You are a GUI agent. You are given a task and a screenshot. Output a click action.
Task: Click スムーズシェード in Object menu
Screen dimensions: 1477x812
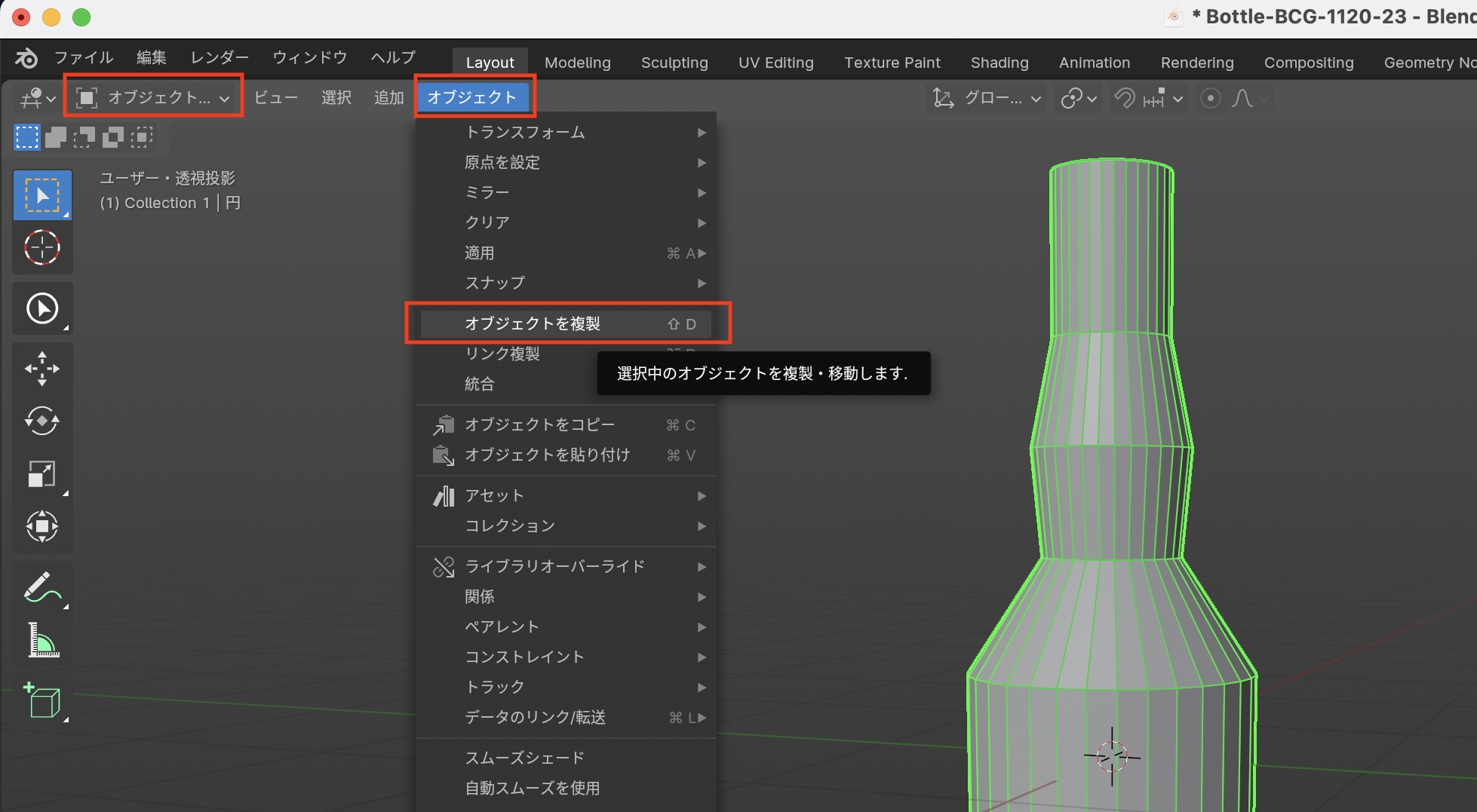(524, 758)
